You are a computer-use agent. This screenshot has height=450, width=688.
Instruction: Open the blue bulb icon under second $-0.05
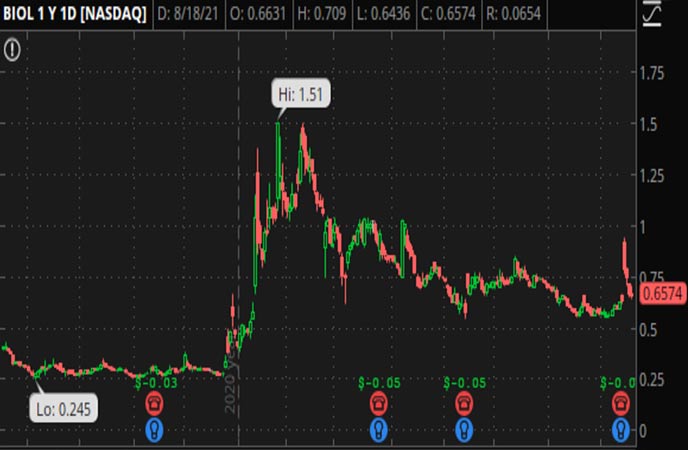(x=464, y=429)
